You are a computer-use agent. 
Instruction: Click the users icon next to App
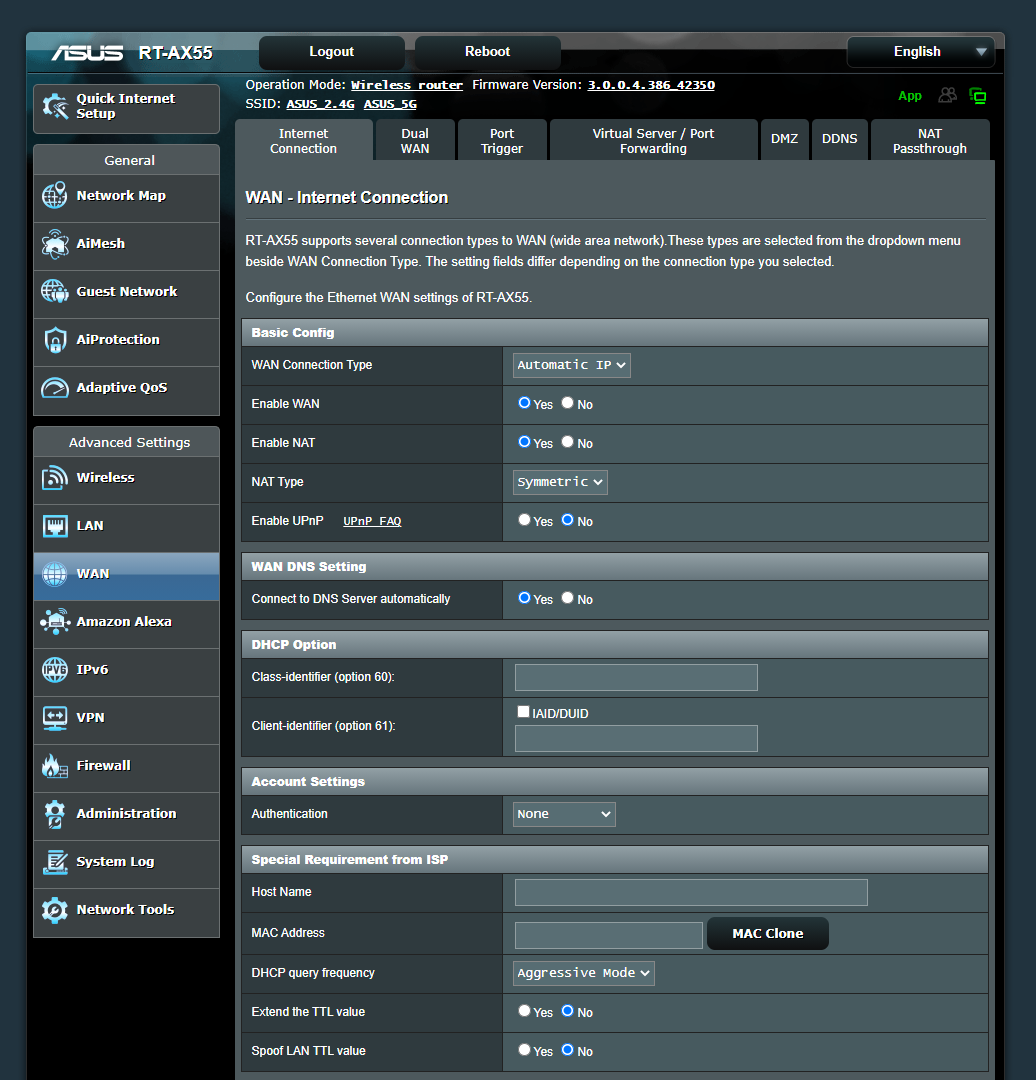point(948,96)
